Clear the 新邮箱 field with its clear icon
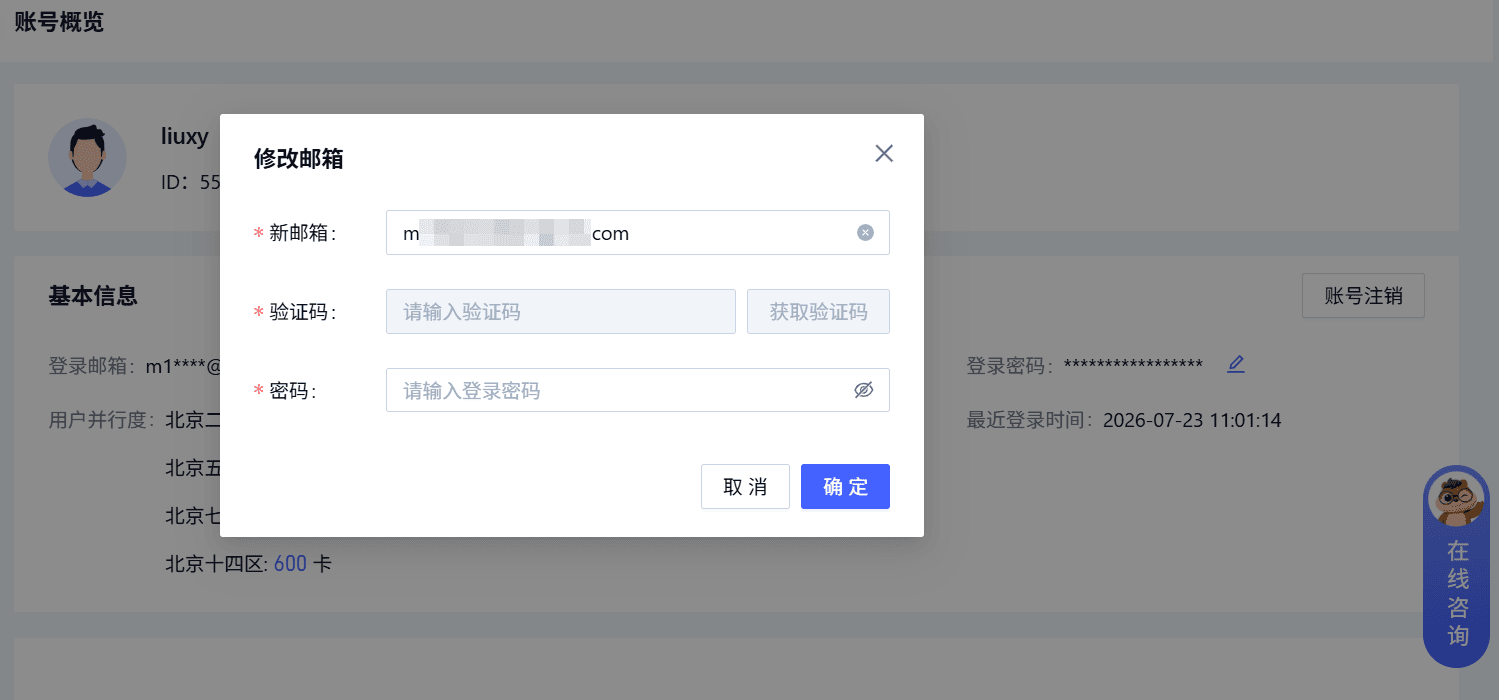 point(865,233)
